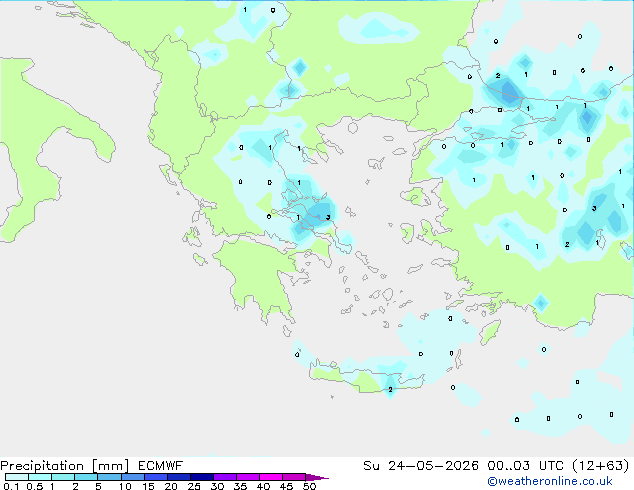Click the precipitation value '2' on Crete
This screenshot has width=634, height=490.
point(390,390)
